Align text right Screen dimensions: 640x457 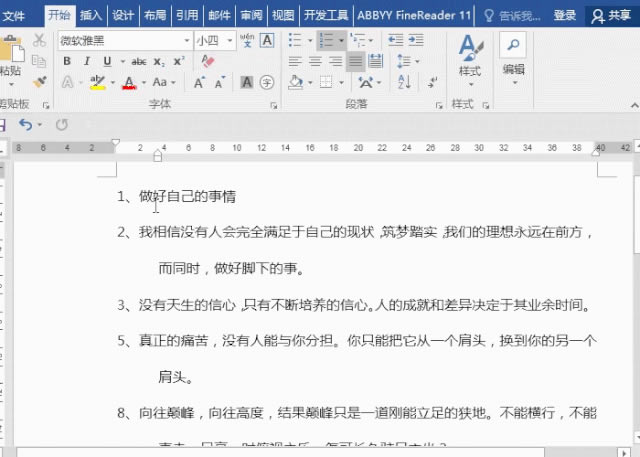(x=336, y=62)
